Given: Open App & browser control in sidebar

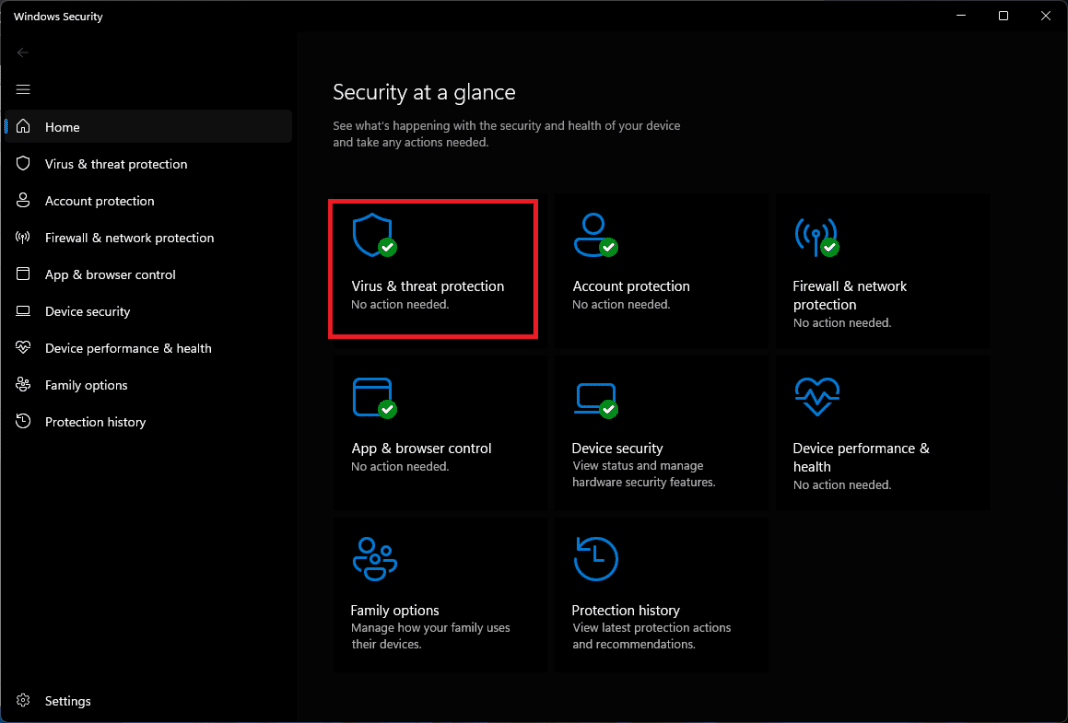Looking at the screenshot, I should (110, 275).
